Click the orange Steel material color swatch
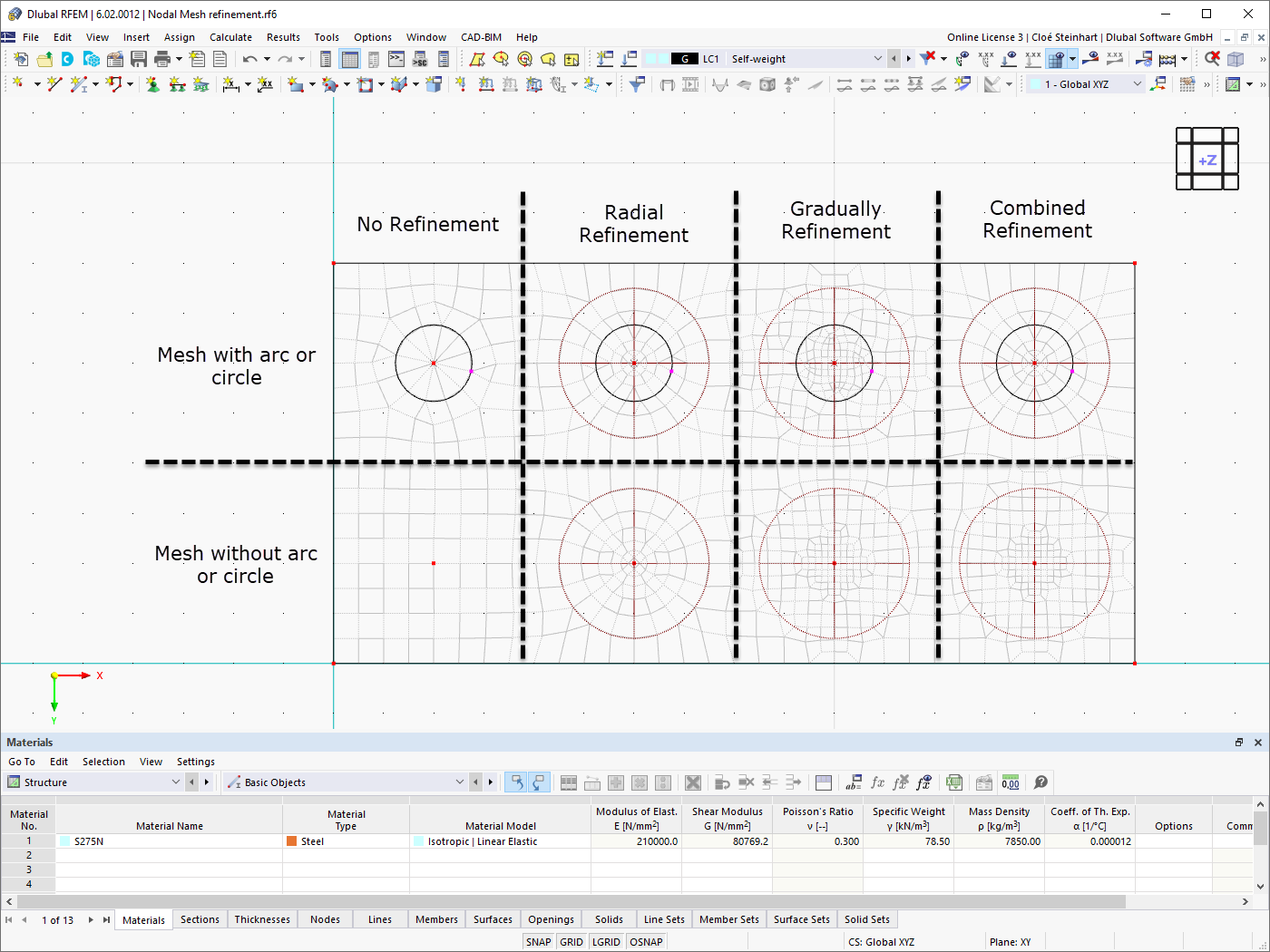This screenshot has height=952, width=1270. pyautogui.click(x=291, y=840)
